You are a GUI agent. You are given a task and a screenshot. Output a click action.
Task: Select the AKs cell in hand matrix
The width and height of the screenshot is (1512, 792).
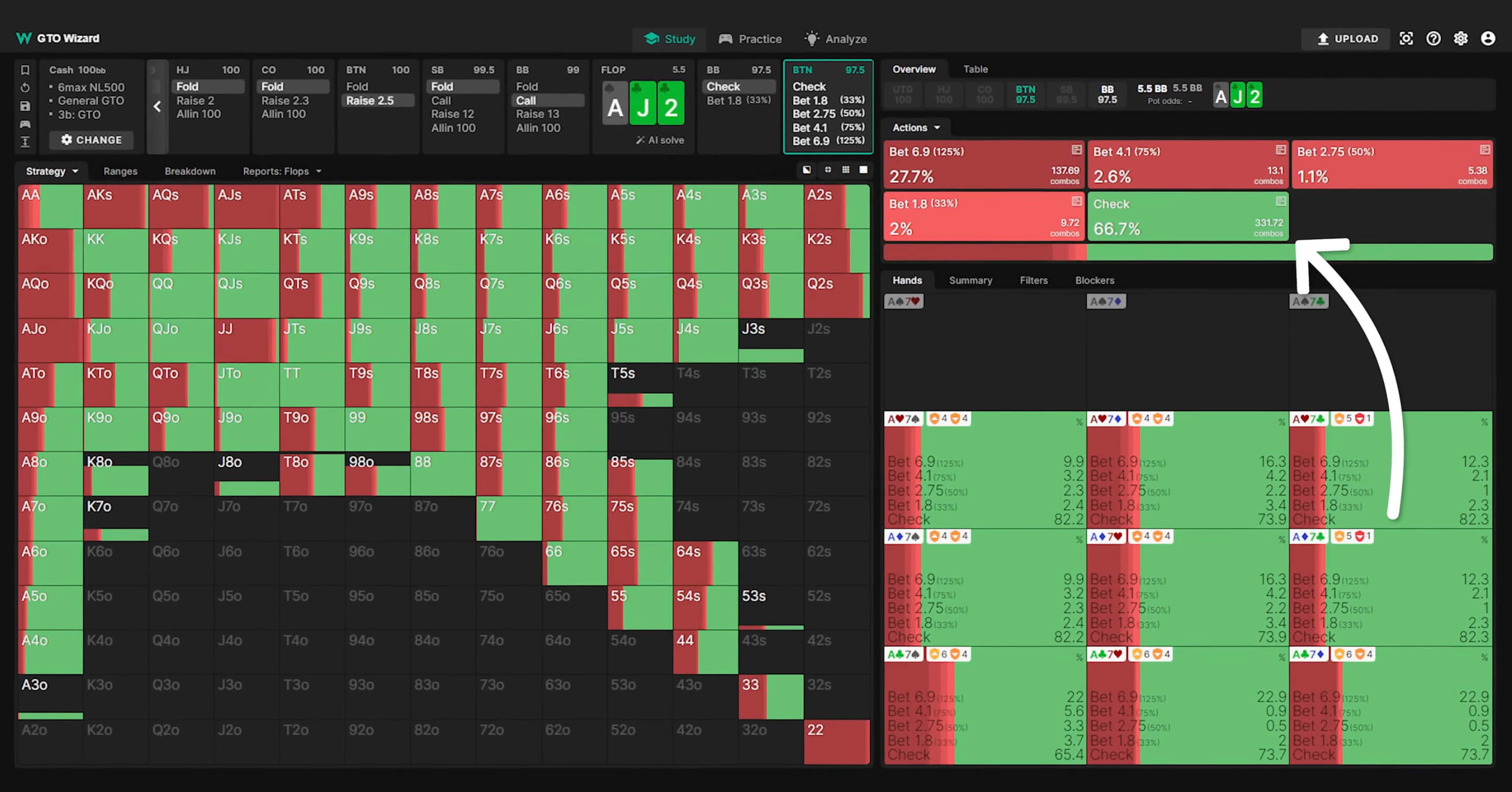(x=115, y=207)
